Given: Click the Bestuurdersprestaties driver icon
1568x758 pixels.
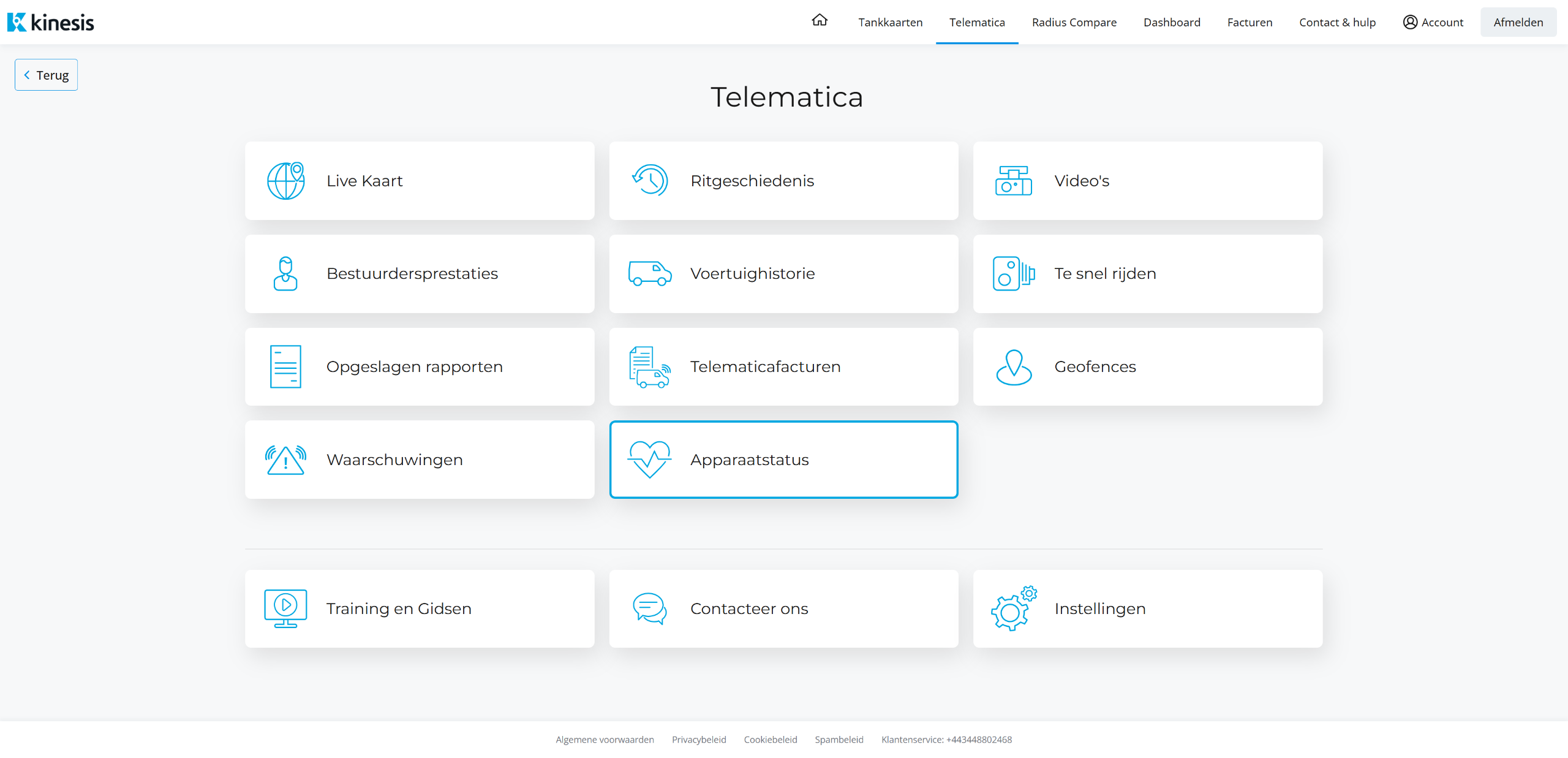Looking at the screenshot, I should point(285,273).
